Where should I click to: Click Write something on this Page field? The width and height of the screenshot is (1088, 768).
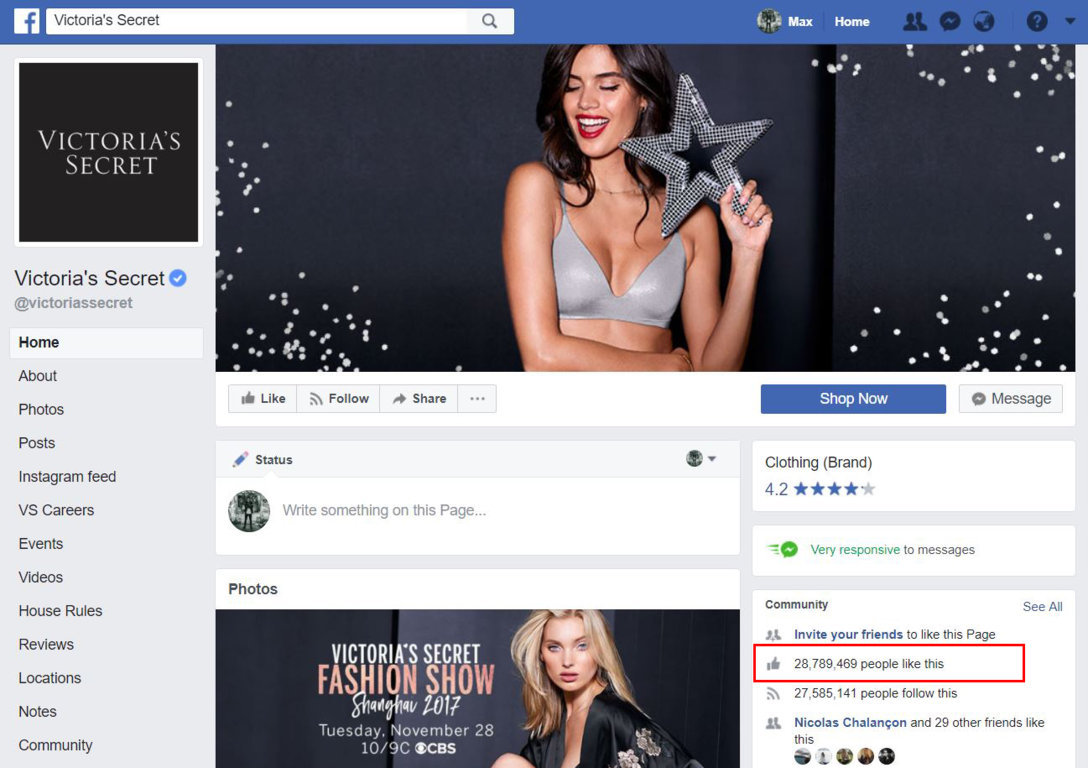[x=384, y=511]
